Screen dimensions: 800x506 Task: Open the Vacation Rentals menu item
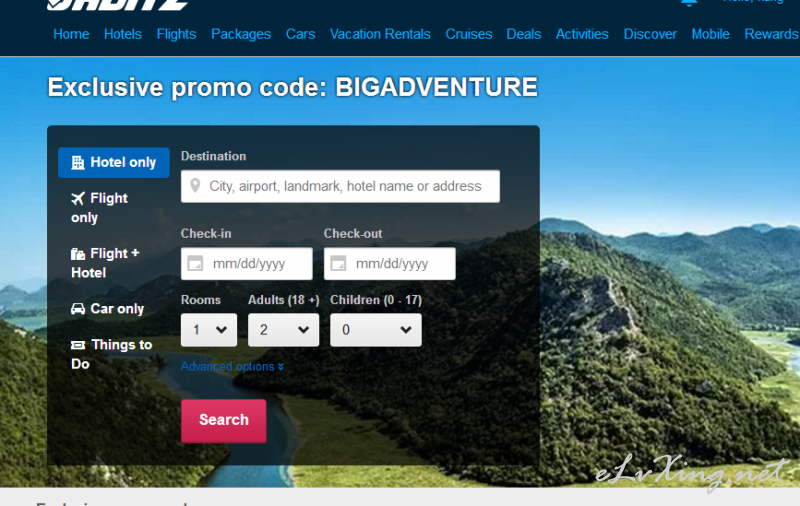click(x=380, y=34)
